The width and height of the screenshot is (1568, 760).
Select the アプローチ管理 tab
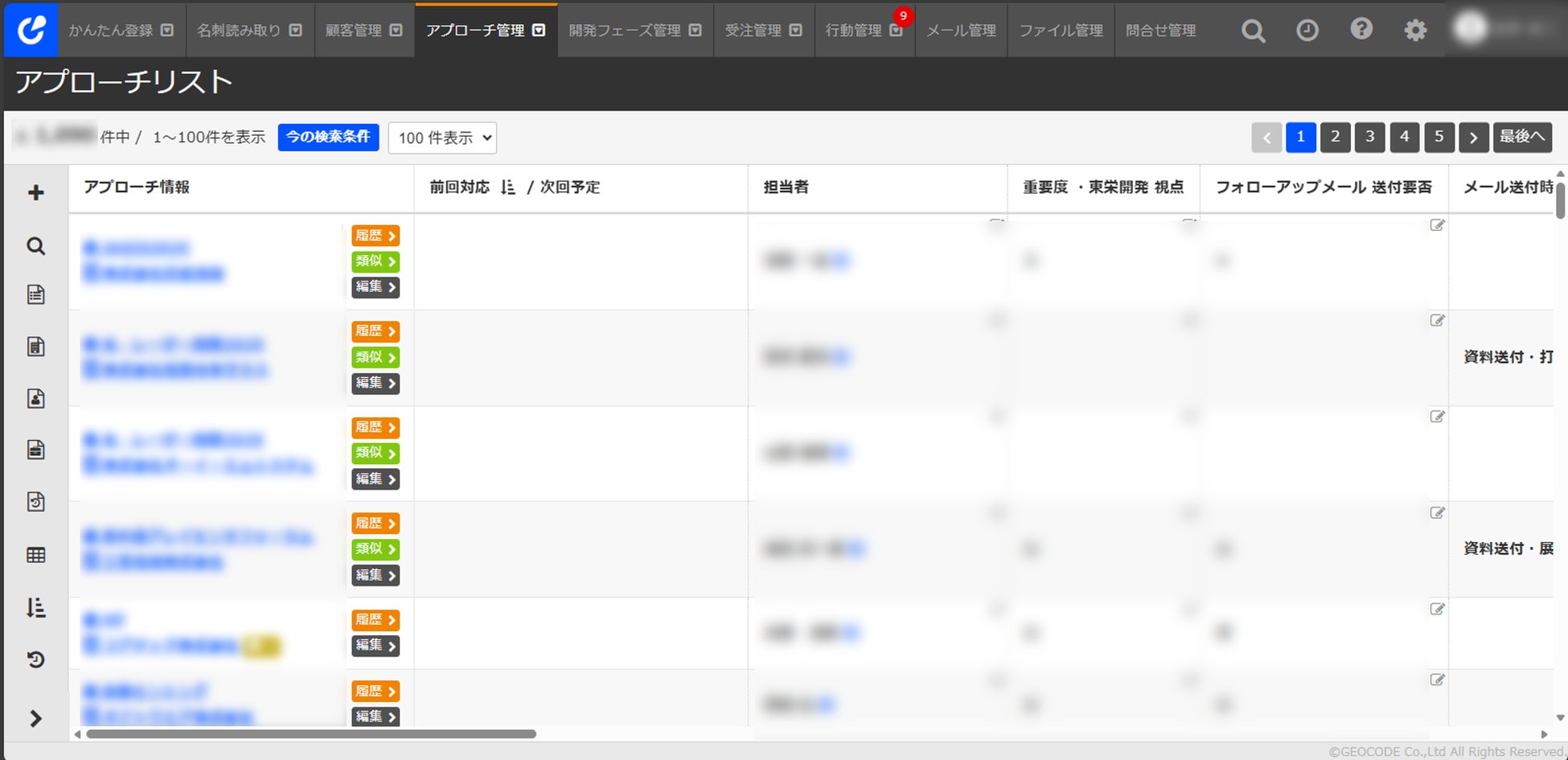pos(486,31)
